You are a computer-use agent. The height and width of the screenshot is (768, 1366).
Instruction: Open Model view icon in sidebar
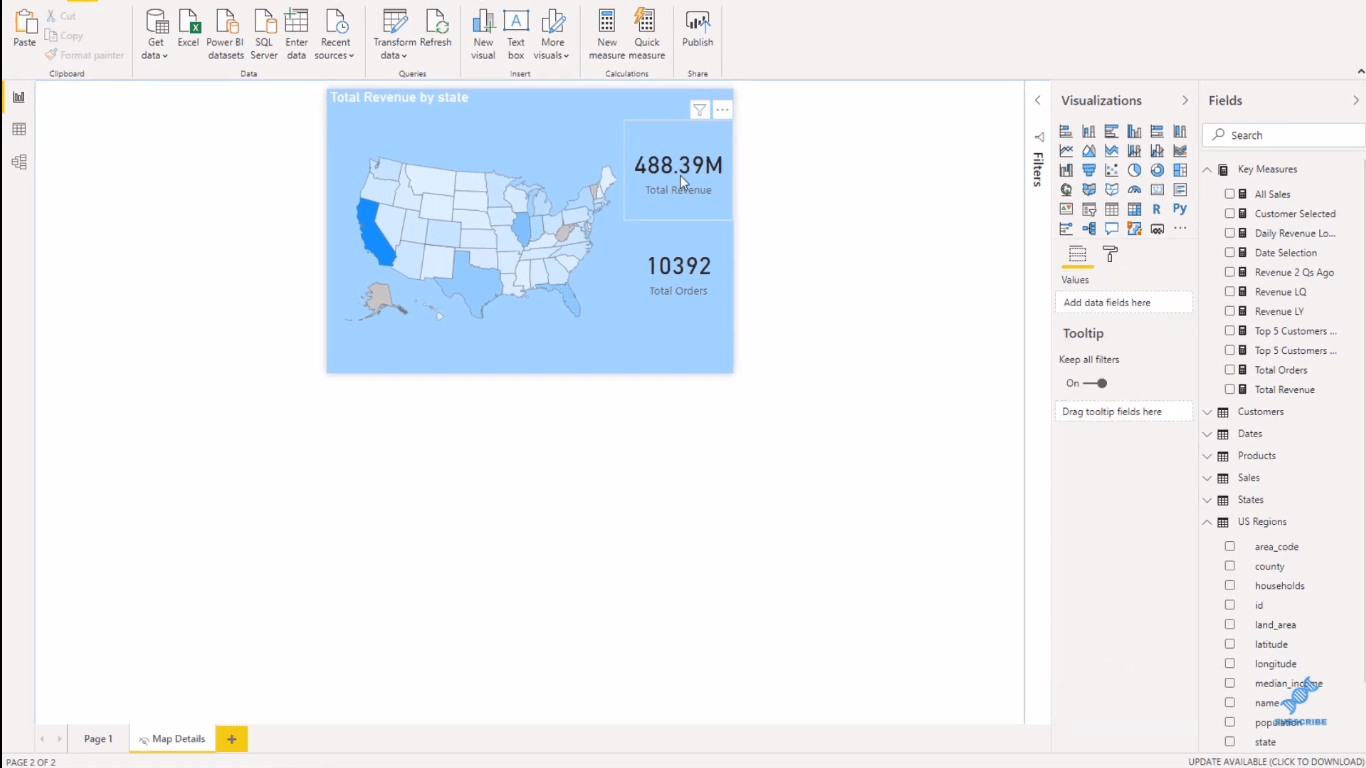(18, 162)
